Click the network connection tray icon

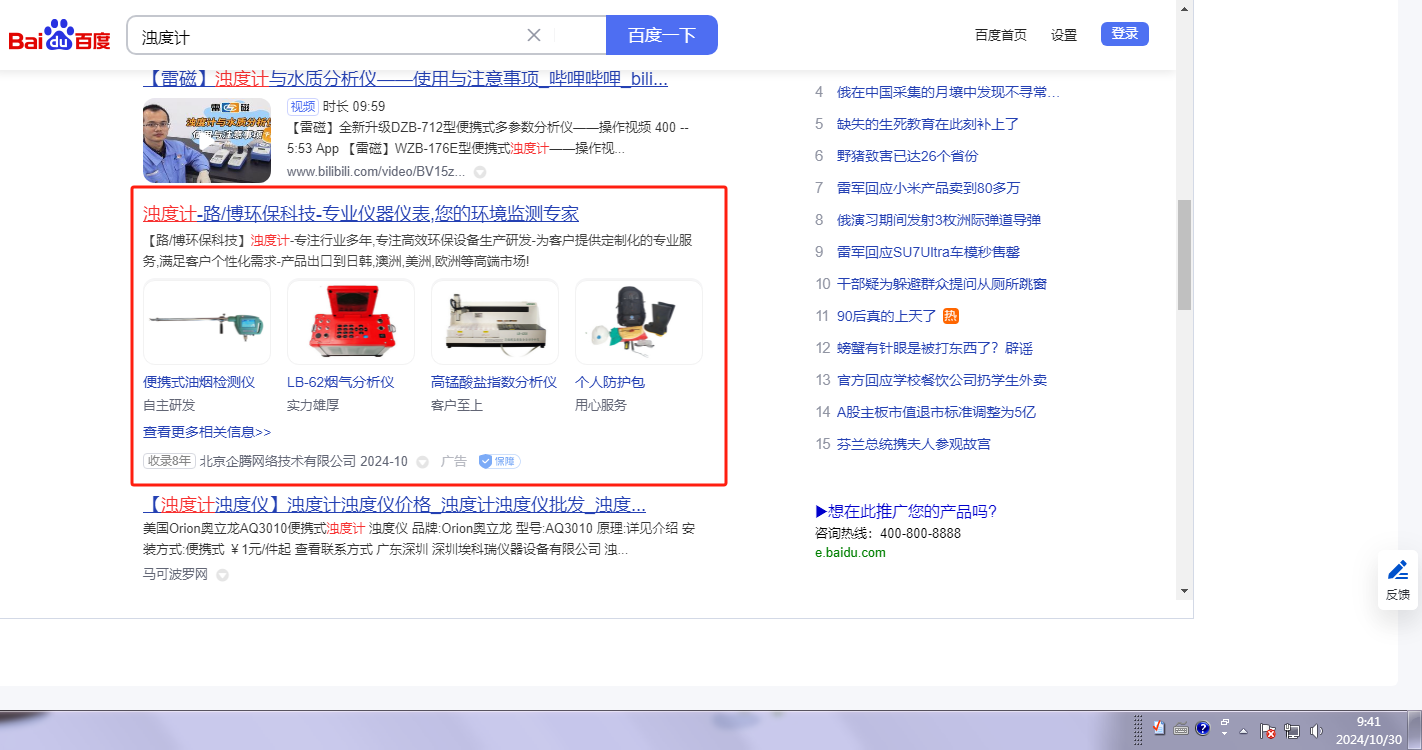click(x=1291, y=731)
